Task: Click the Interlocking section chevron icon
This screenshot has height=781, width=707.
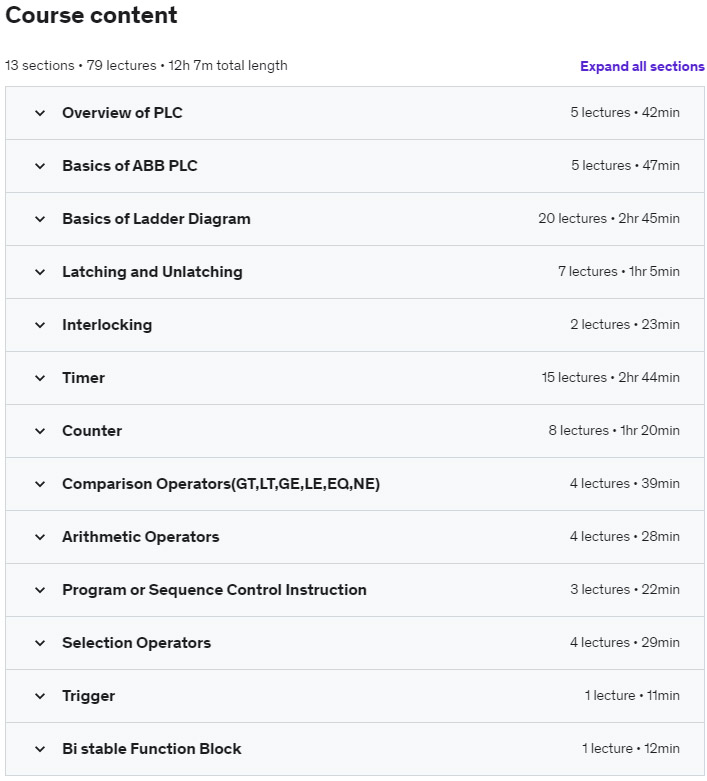Action: (x=40, y=325)
